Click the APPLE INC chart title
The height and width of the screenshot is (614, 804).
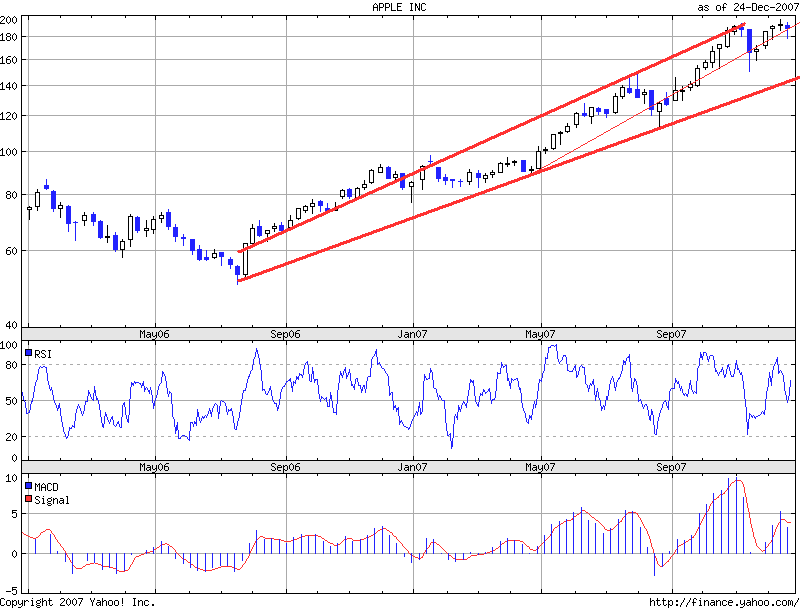399,7
